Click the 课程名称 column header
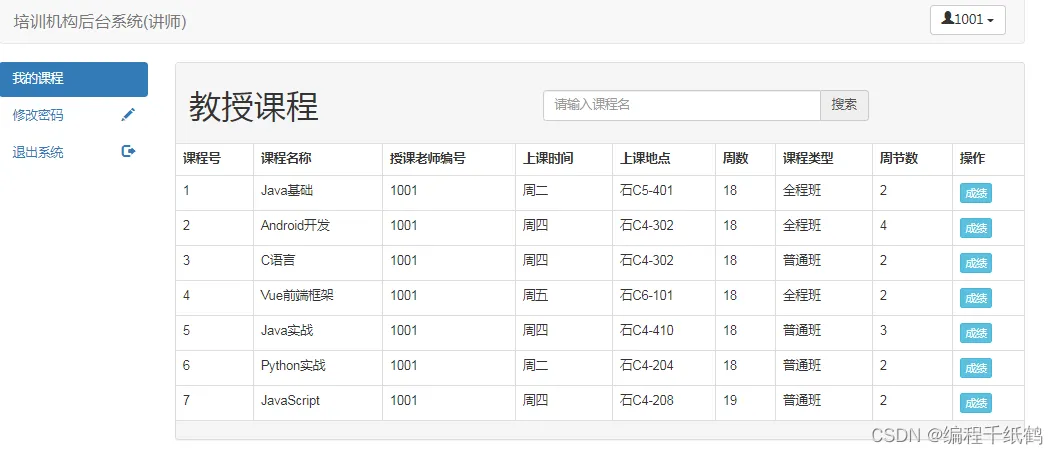 click(x=286, y=159)
